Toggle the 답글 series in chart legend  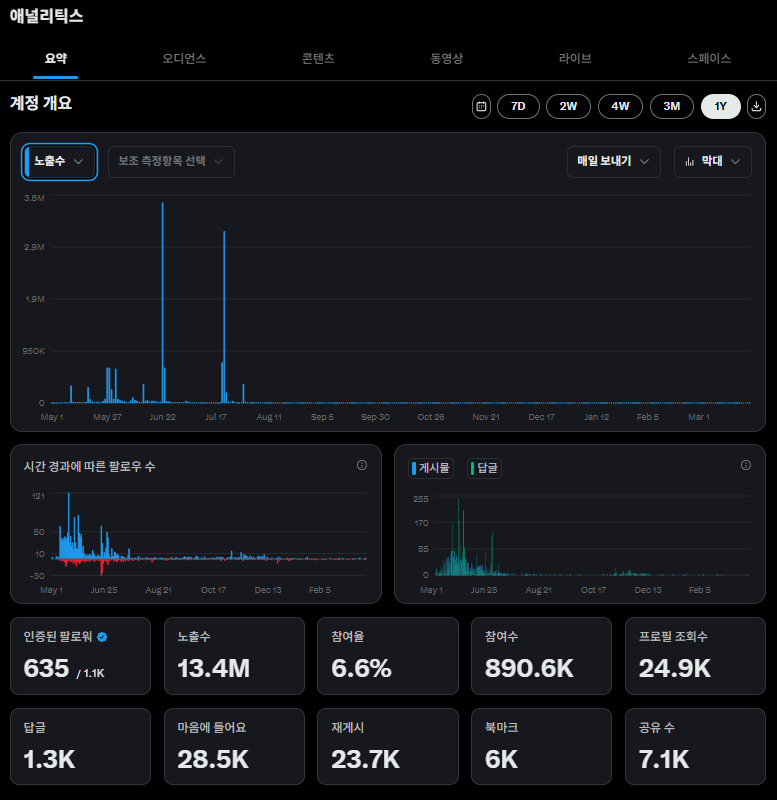(x=484, y=468)
